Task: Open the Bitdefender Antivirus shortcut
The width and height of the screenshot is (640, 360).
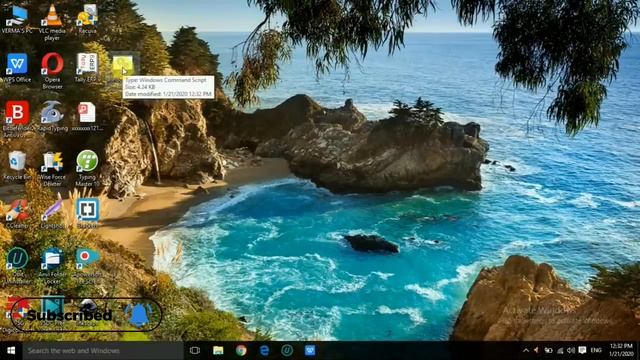Action: pos(17,119)
